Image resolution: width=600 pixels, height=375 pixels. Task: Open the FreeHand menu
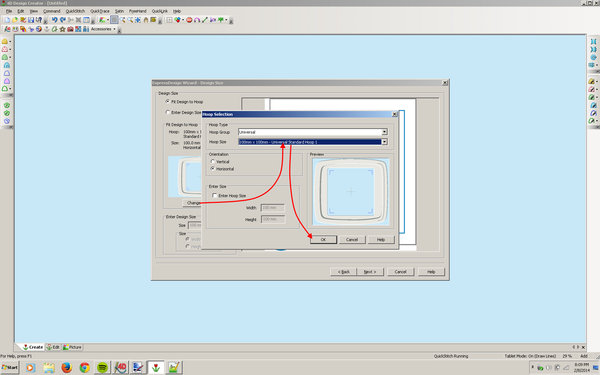(x=138, y=11)
